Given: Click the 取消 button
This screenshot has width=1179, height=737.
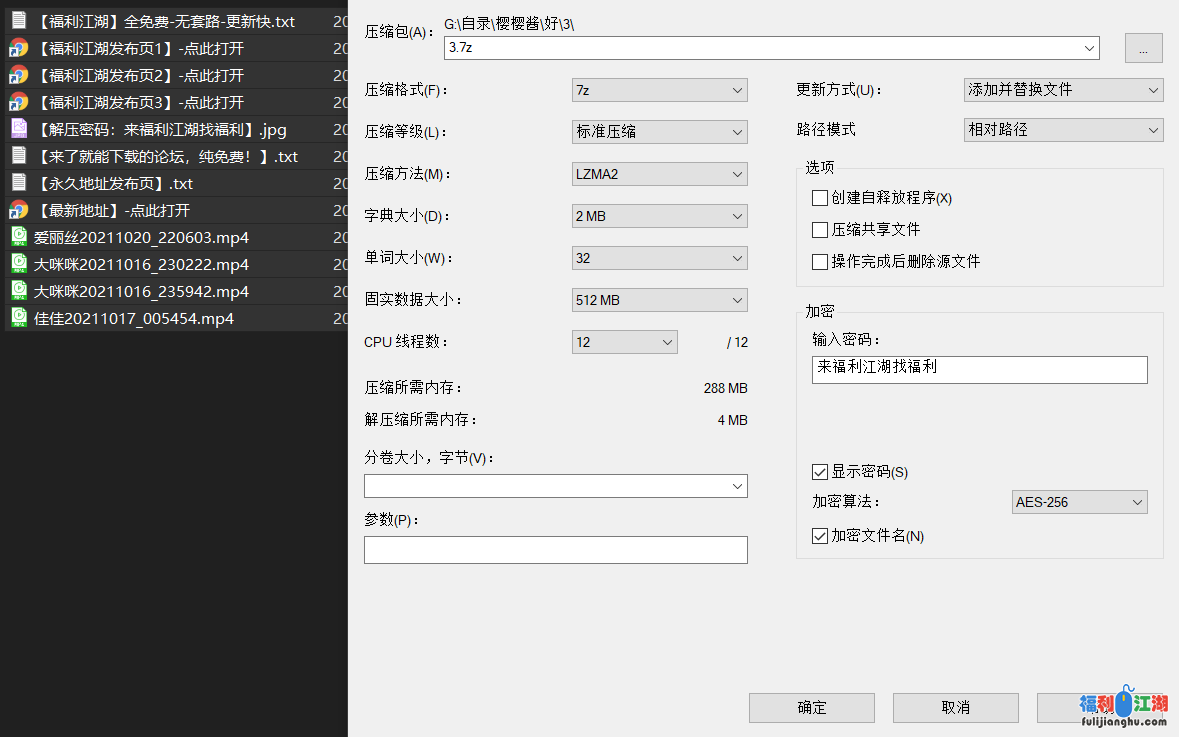Looking at the screenshot, I should (955, 708).
